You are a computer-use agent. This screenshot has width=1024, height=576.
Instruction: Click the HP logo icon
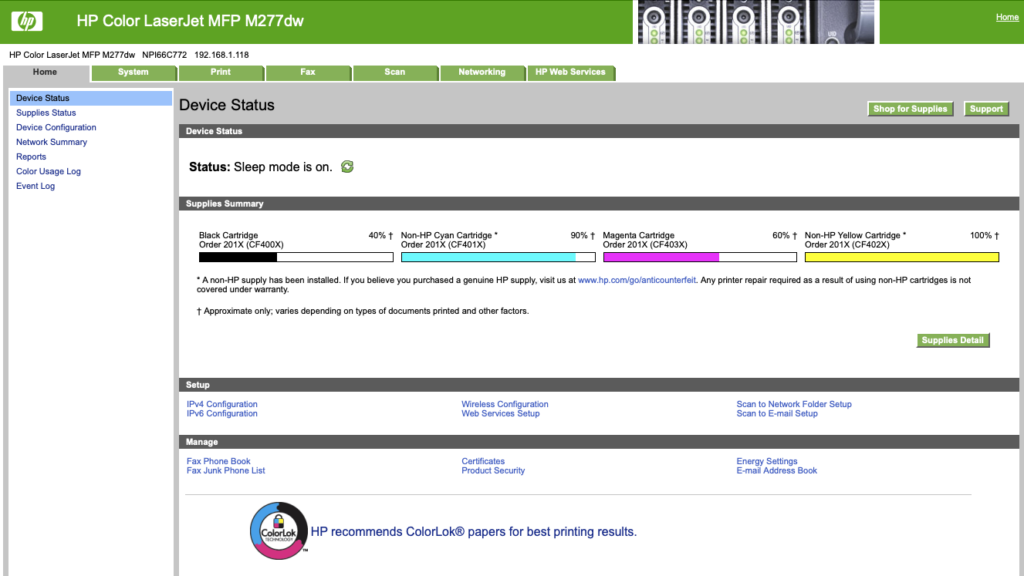point(27,21)
